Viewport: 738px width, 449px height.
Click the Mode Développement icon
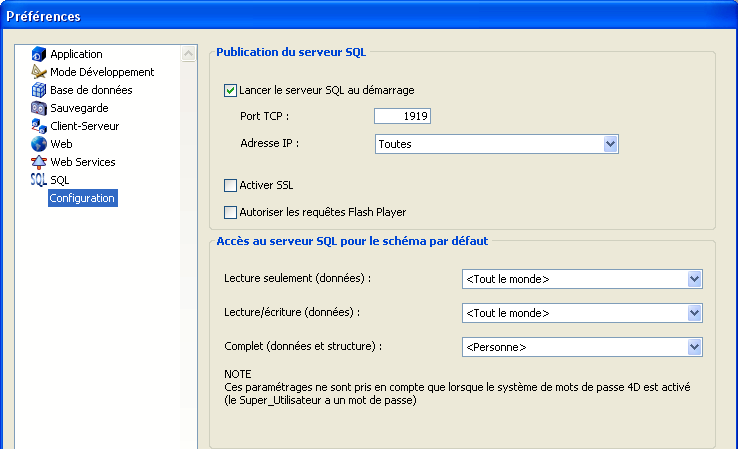[x=39, y=72]
